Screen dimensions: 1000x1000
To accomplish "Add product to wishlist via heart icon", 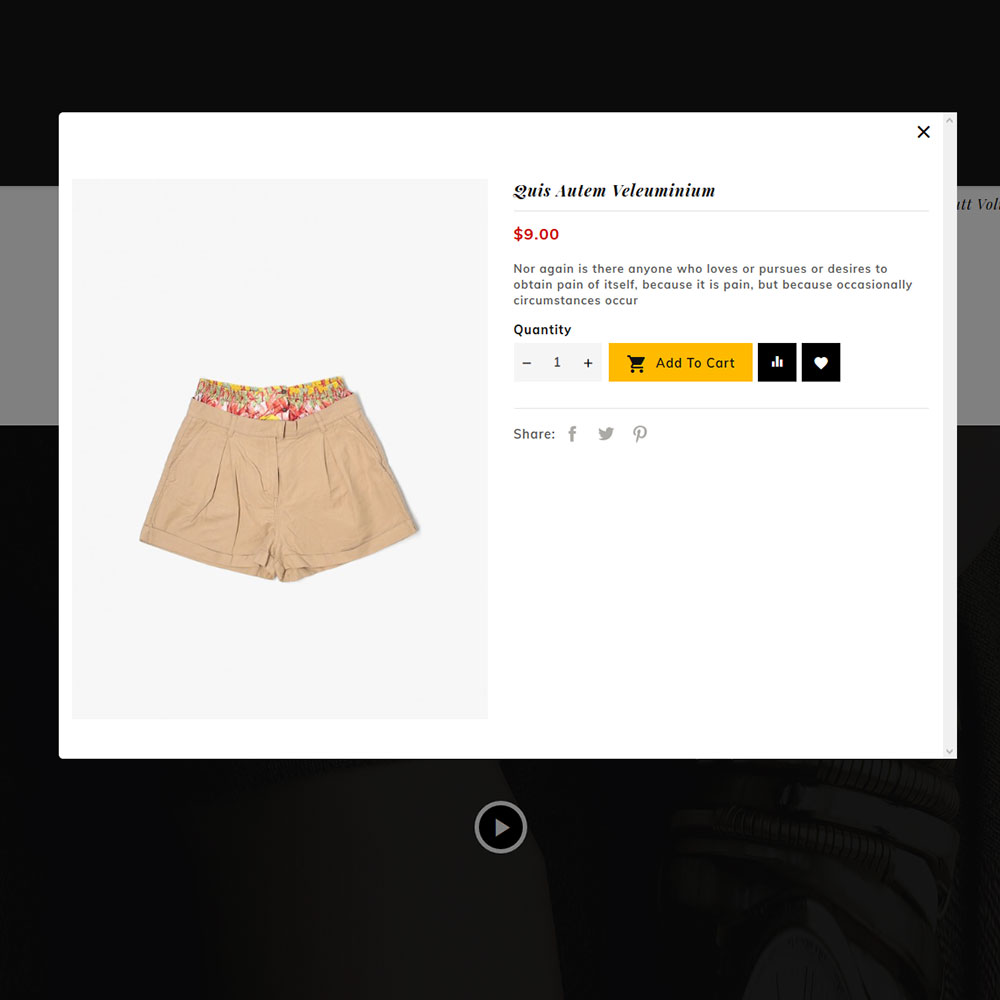I will 821,362.
